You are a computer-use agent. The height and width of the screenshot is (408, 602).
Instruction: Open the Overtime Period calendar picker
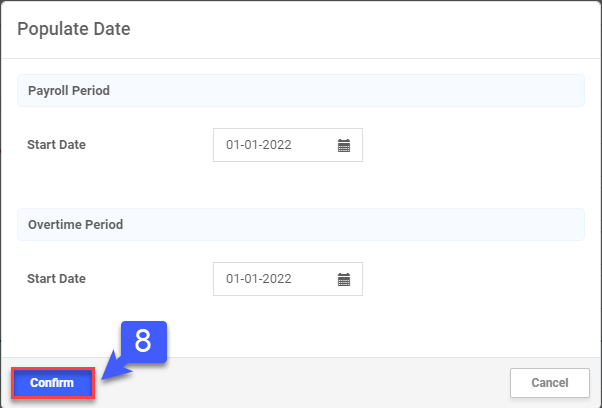344,279
